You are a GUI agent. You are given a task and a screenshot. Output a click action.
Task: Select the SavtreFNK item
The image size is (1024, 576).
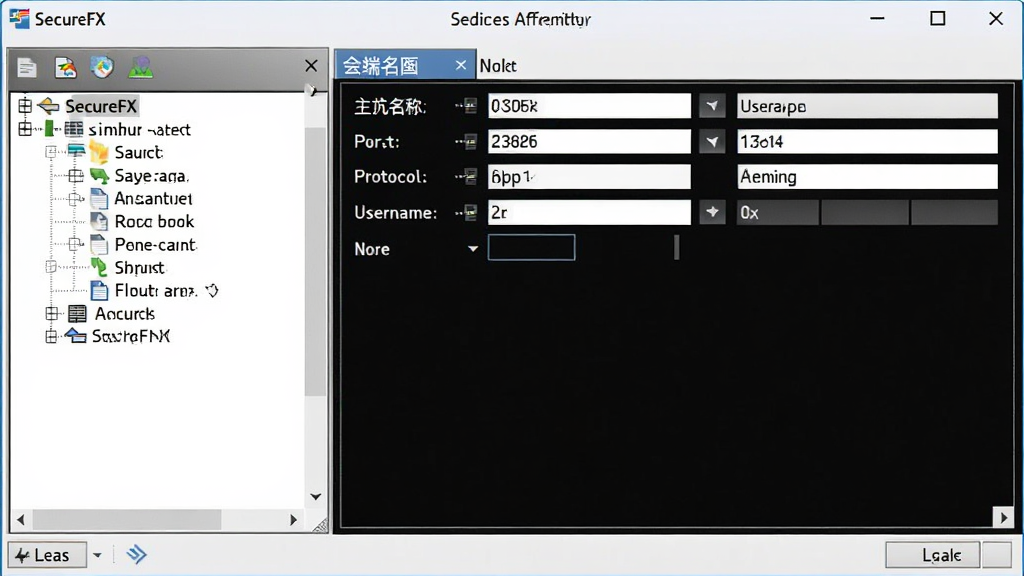point(131,336)
